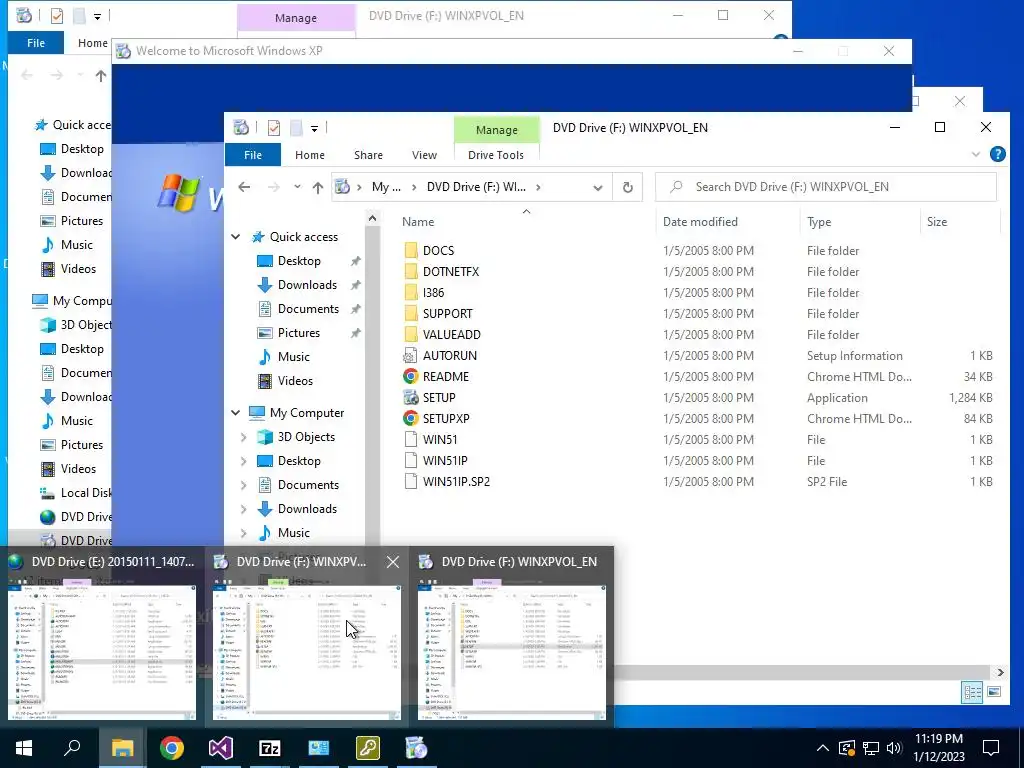Sort by Type column header
This screenshot has height=768, width=1024.
819,222
